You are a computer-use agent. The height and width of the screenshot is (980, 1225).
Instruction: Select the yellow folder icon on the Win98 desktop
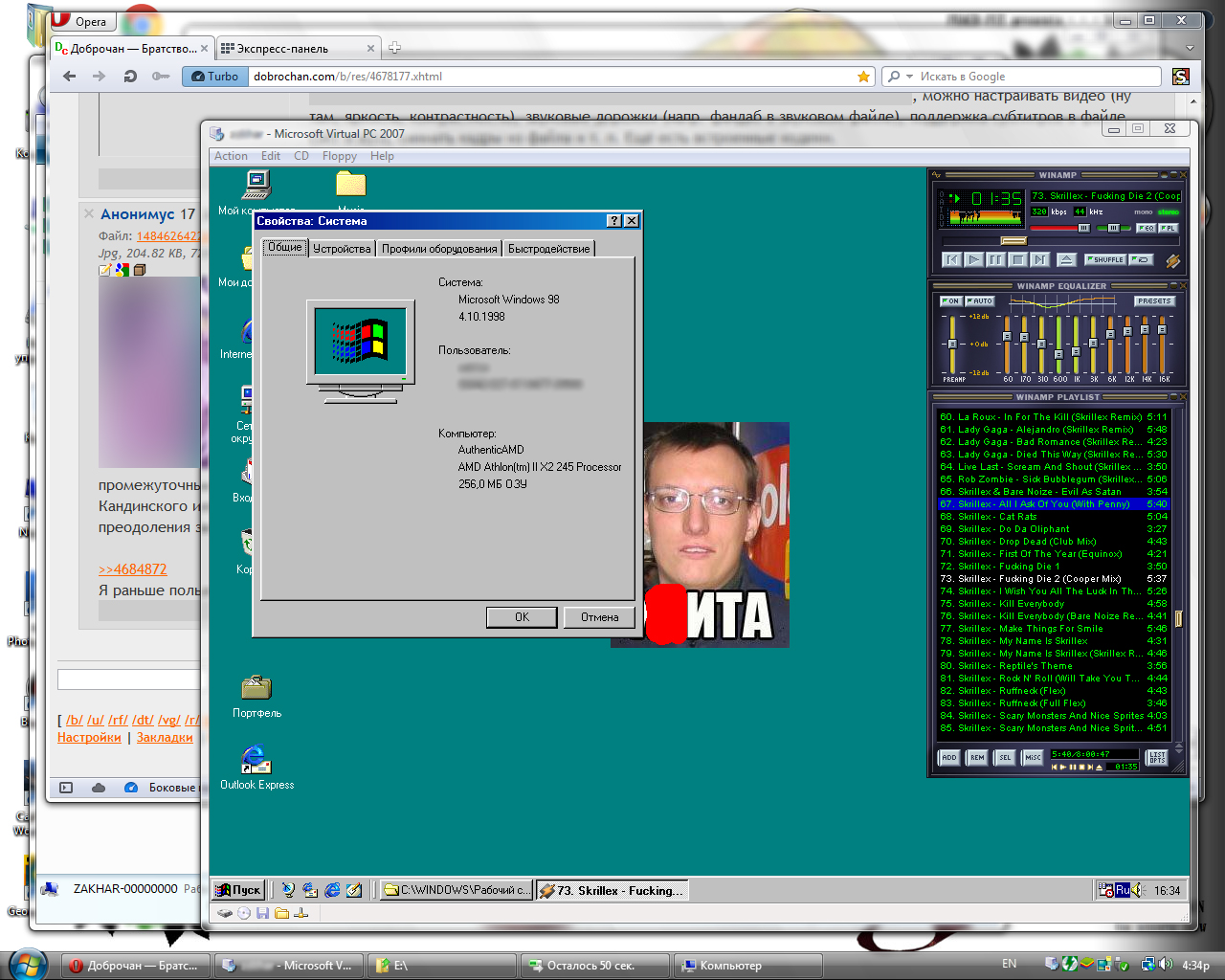pos(350,183)
